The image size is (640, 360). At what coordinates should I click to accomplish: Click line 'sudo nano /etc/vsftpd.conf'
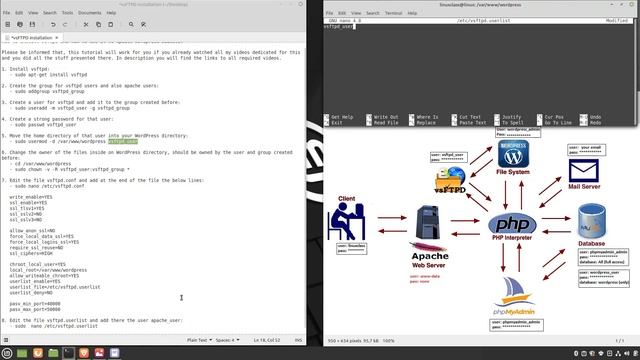pos(50,186)
